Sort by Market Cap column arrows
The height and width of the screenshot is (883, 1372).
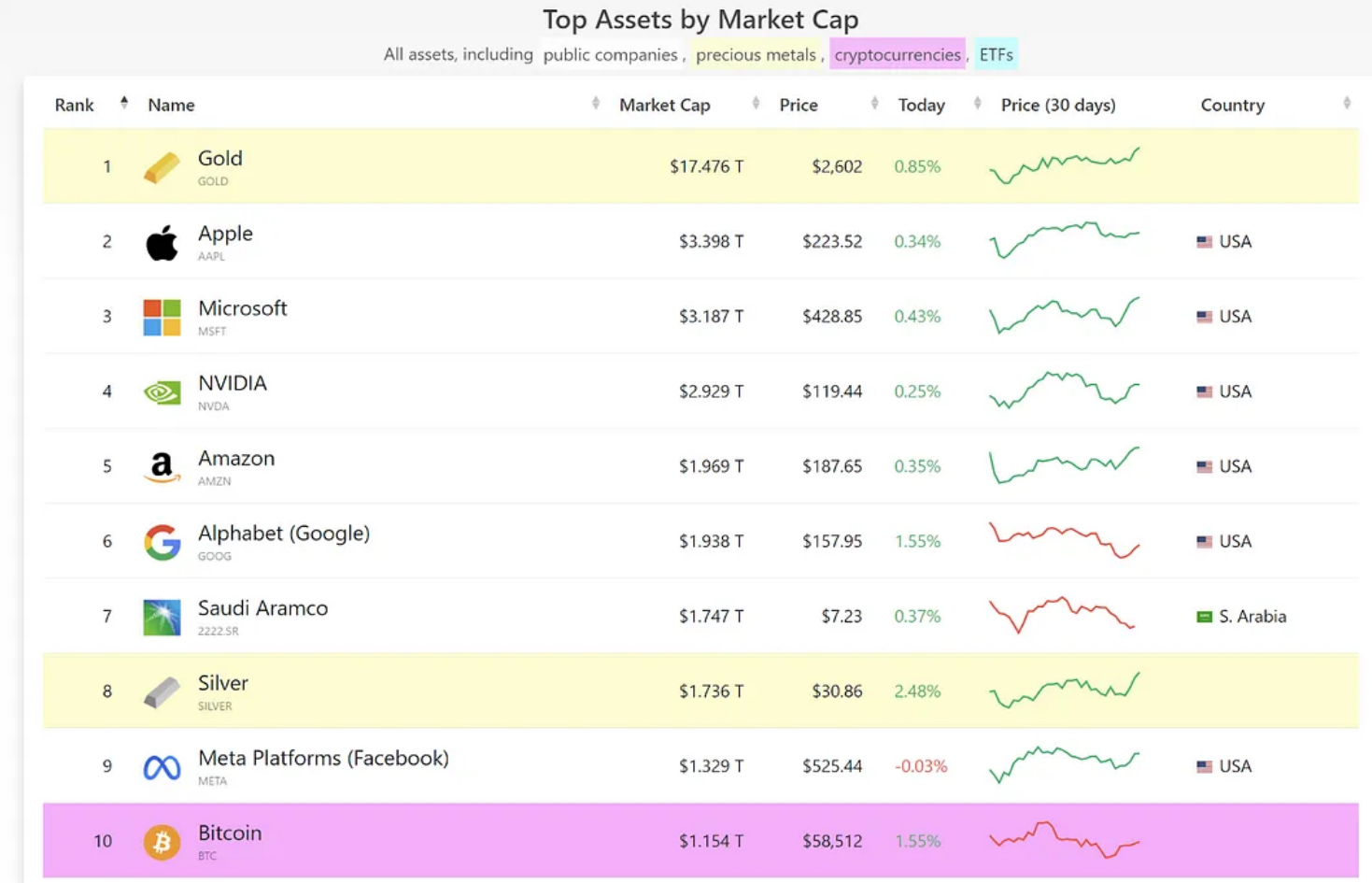[x=756, y=104]
